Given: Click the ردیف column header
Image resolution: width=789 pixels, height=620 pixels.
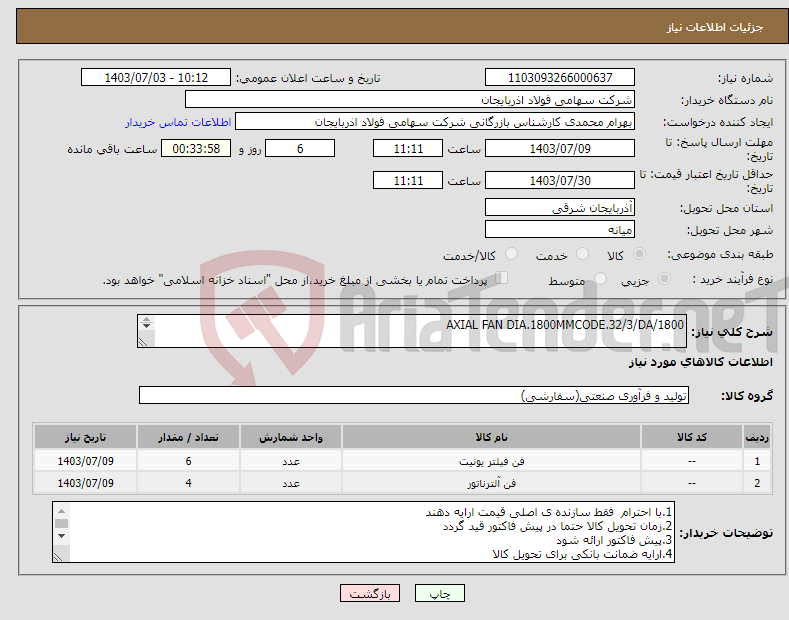Looking at the screenshot, I should 757,437.
